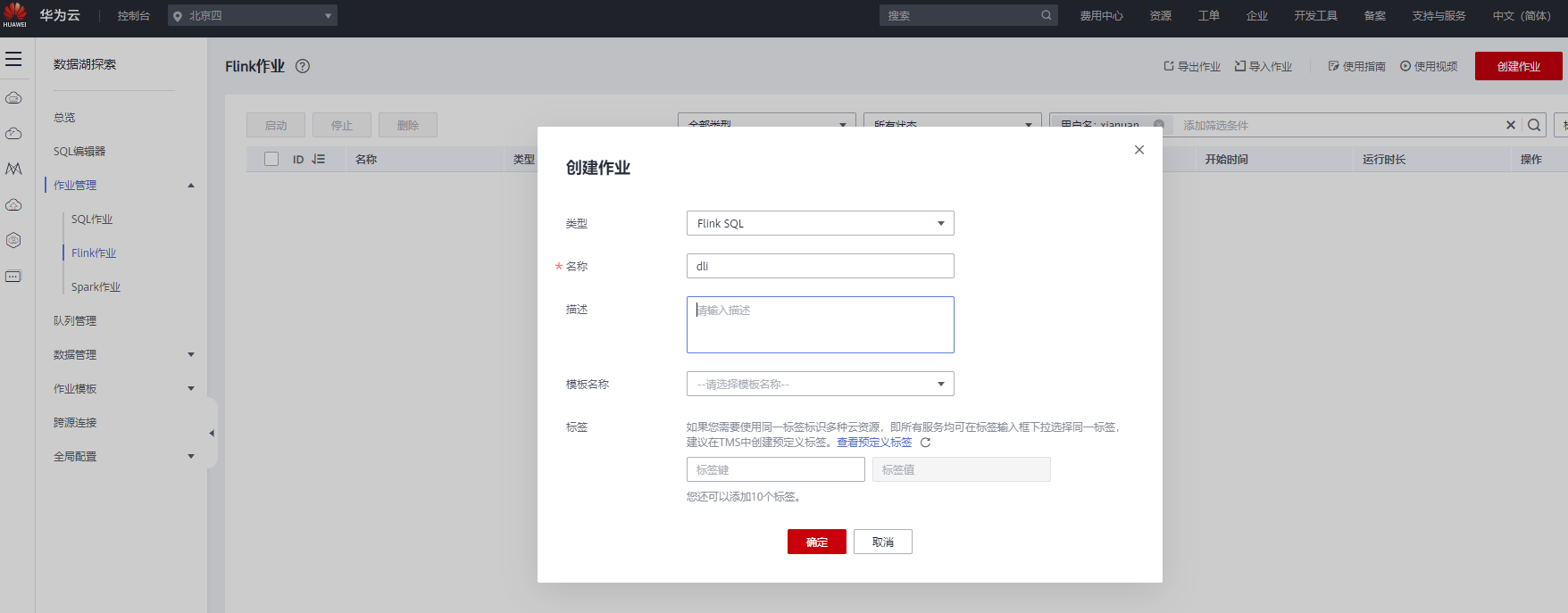The image size is (1568, 613).
Task: Click the 启动 button
Action: tap(276, 125)
